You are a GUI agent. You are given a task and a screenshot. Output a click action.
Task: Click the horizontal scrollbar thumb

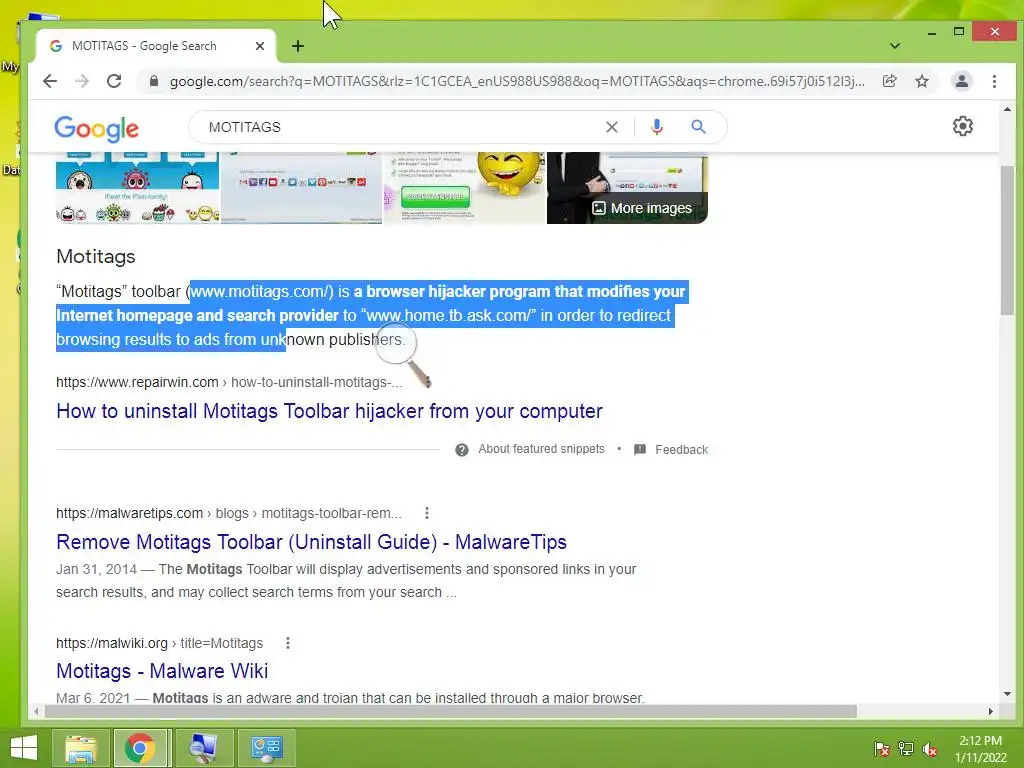point(450,711)
